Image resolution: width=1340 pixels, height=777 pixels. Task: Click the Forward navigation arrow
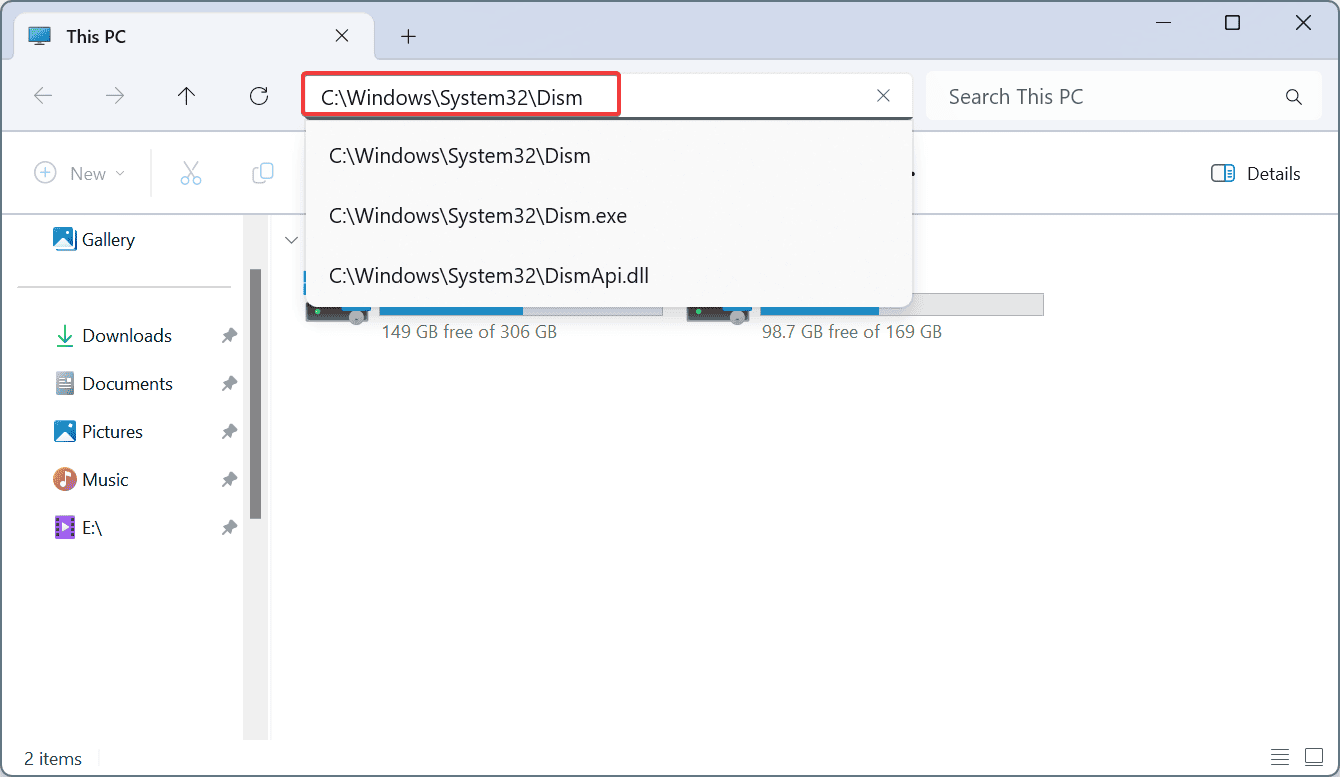coord(115,96)
